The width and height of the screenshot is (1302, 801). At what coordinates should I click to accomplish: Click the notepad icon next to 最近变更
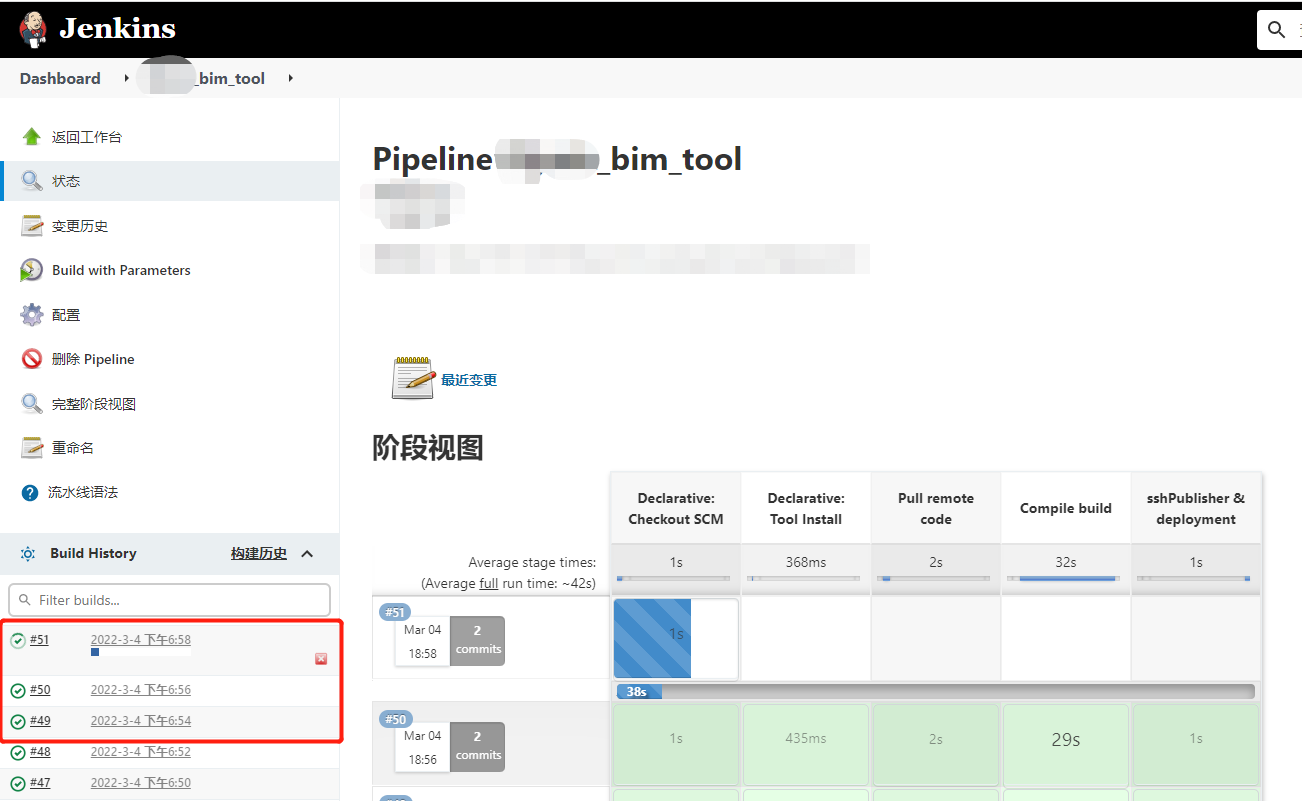[413, 378]
